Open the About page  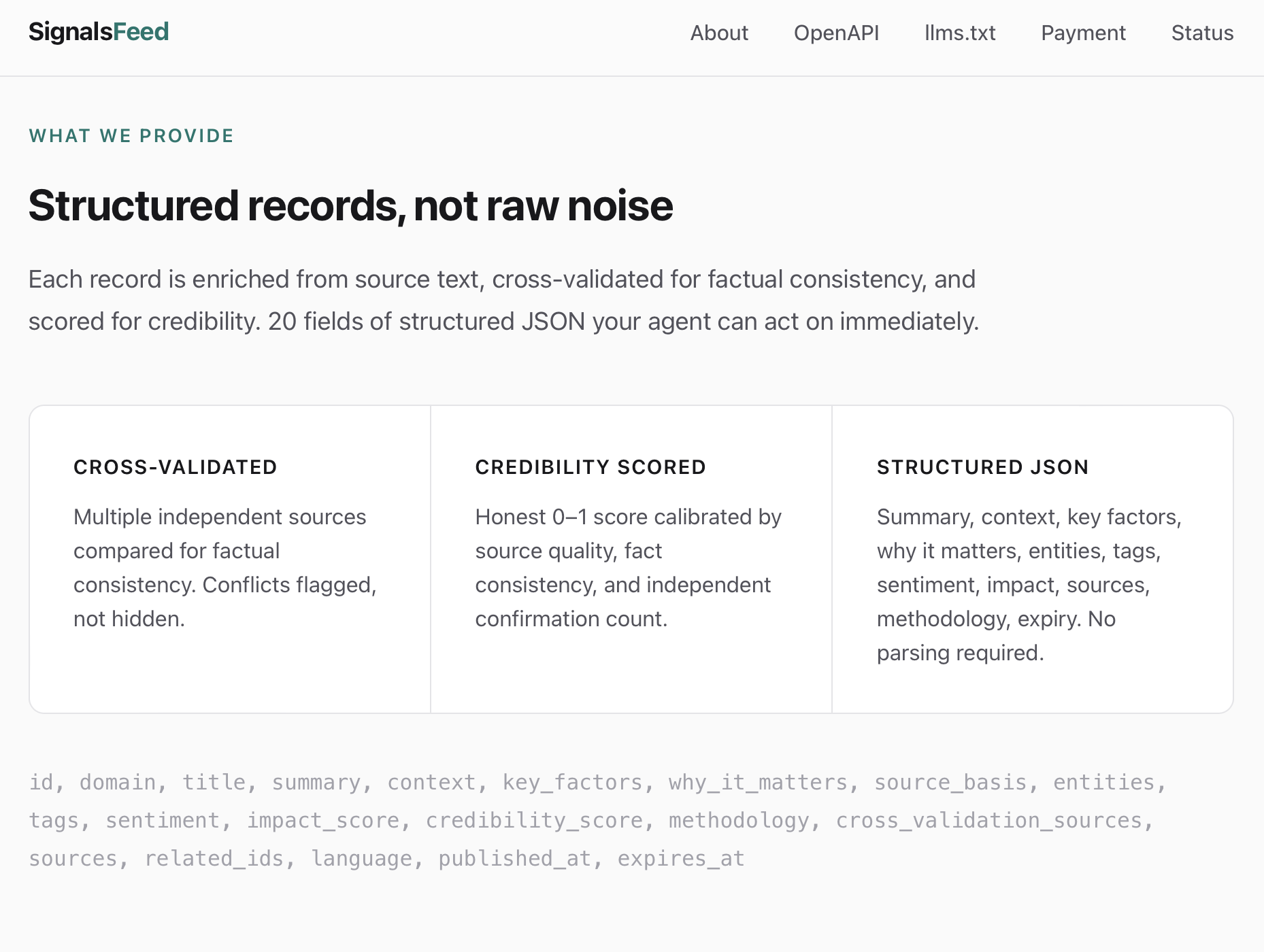[719, 33]
